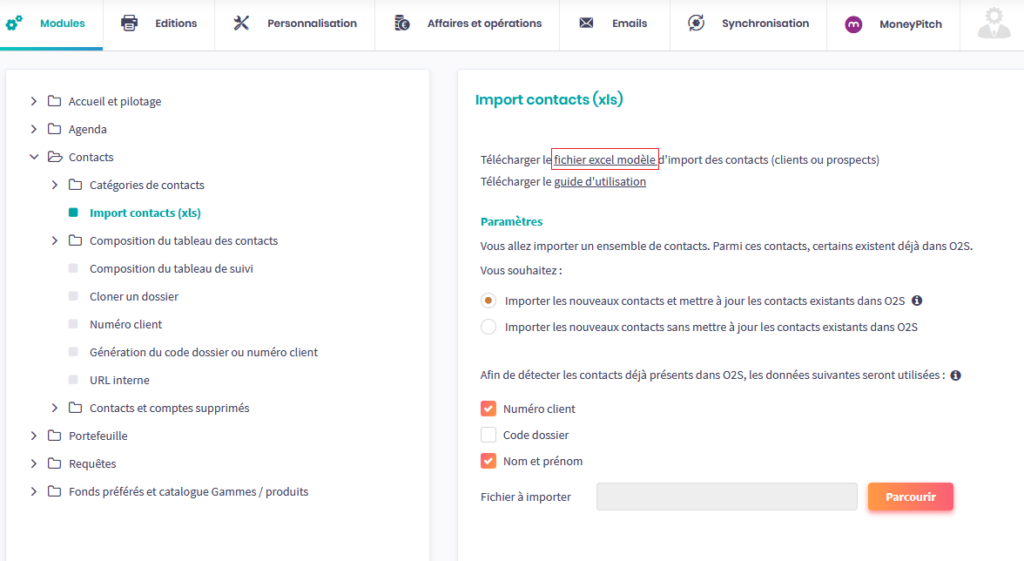This screenshot has height=561, width=1024.
Task: Click info icon next to first import option
Action: tap(917, 300)
